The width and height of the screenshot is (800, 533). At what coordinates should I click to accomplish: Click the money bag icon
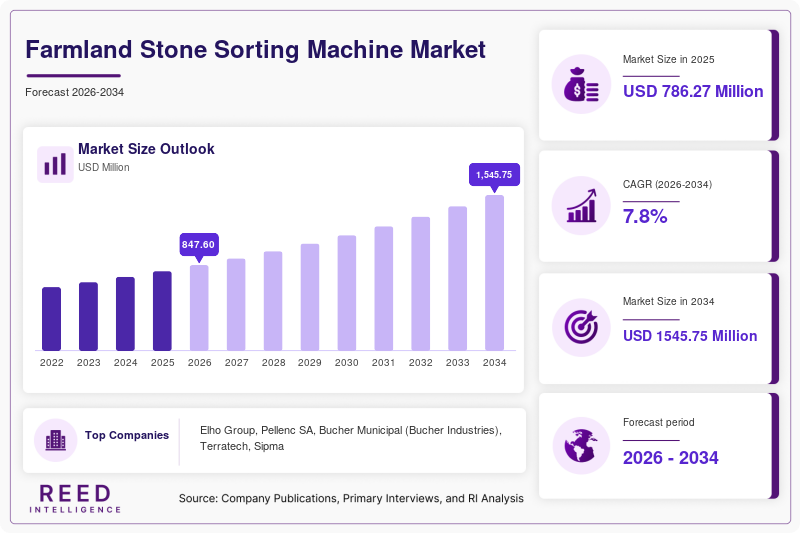(x=581, y=84)
